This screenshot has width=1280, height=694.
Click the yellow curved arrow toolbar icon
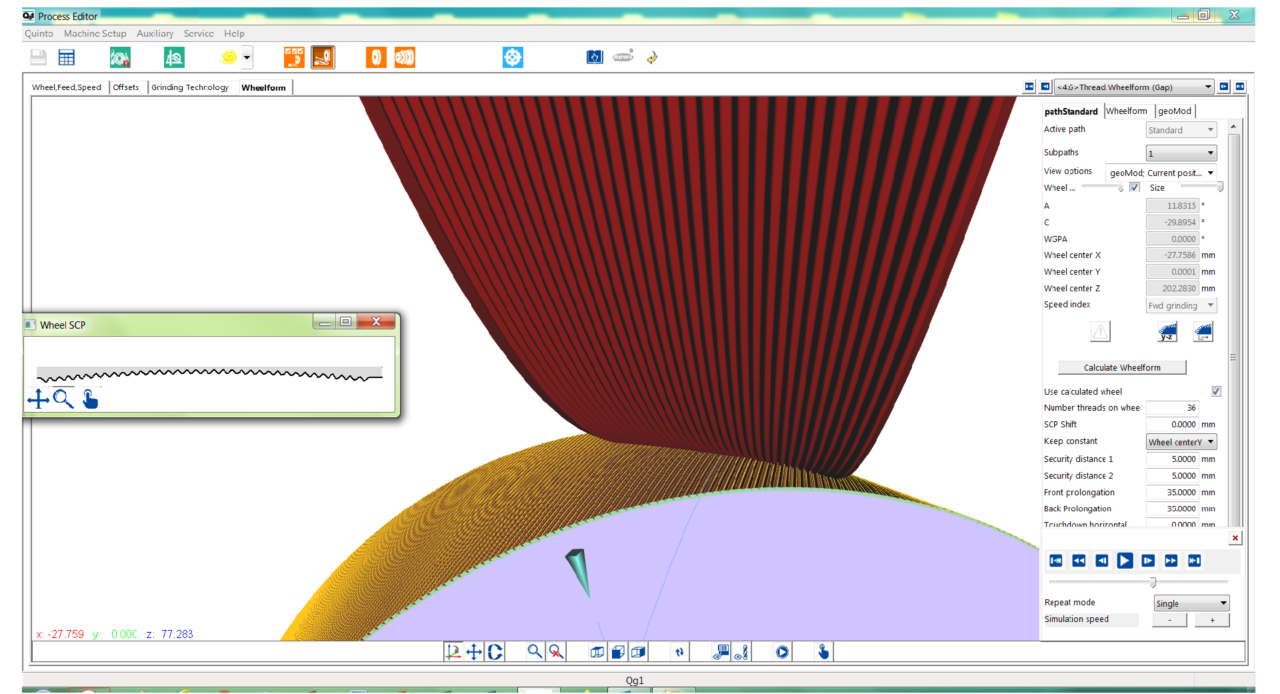point(652,58)
